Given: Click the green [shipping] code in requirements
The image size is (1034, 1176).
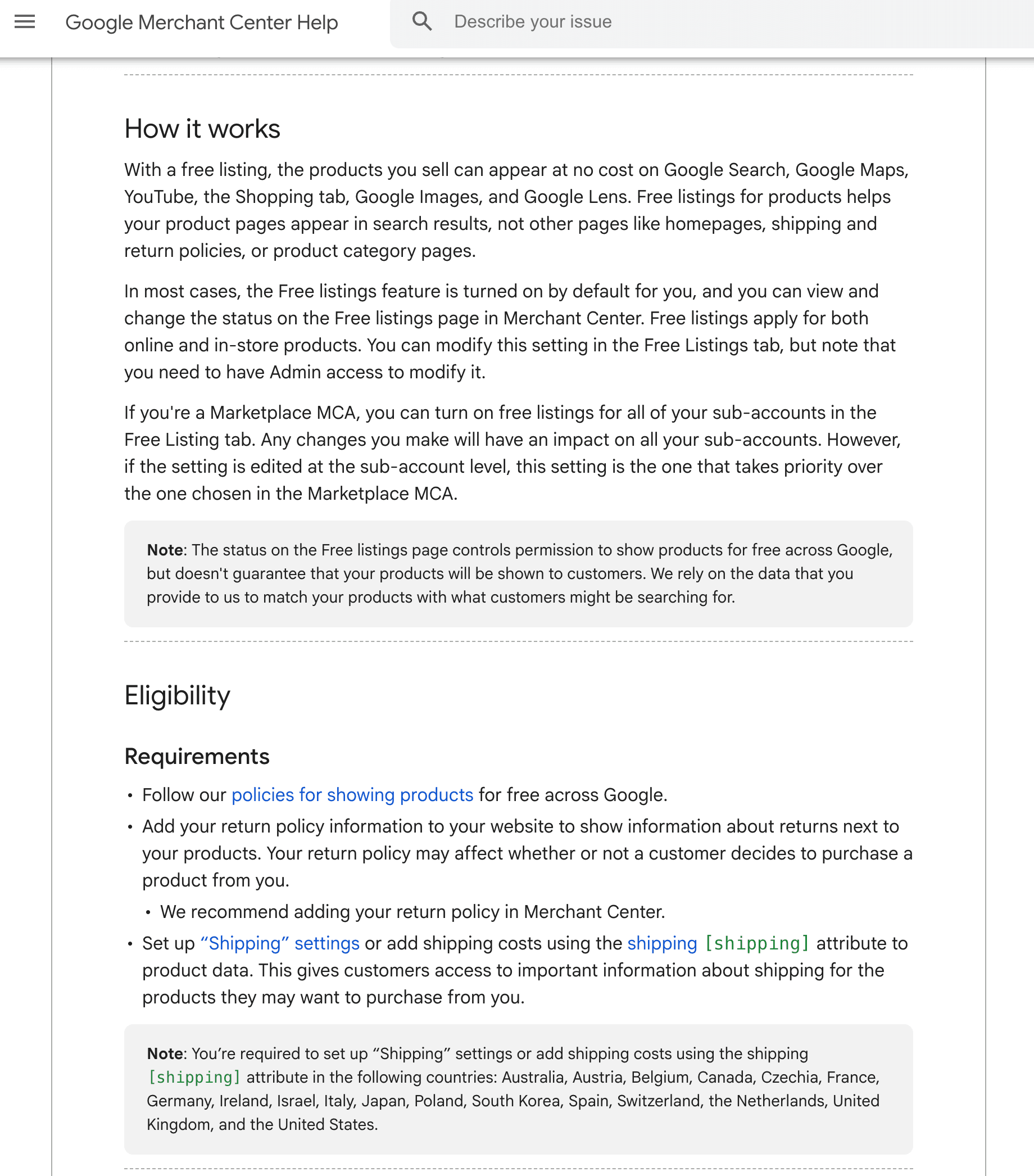Looking at the screenshot, I should (757, 943).
